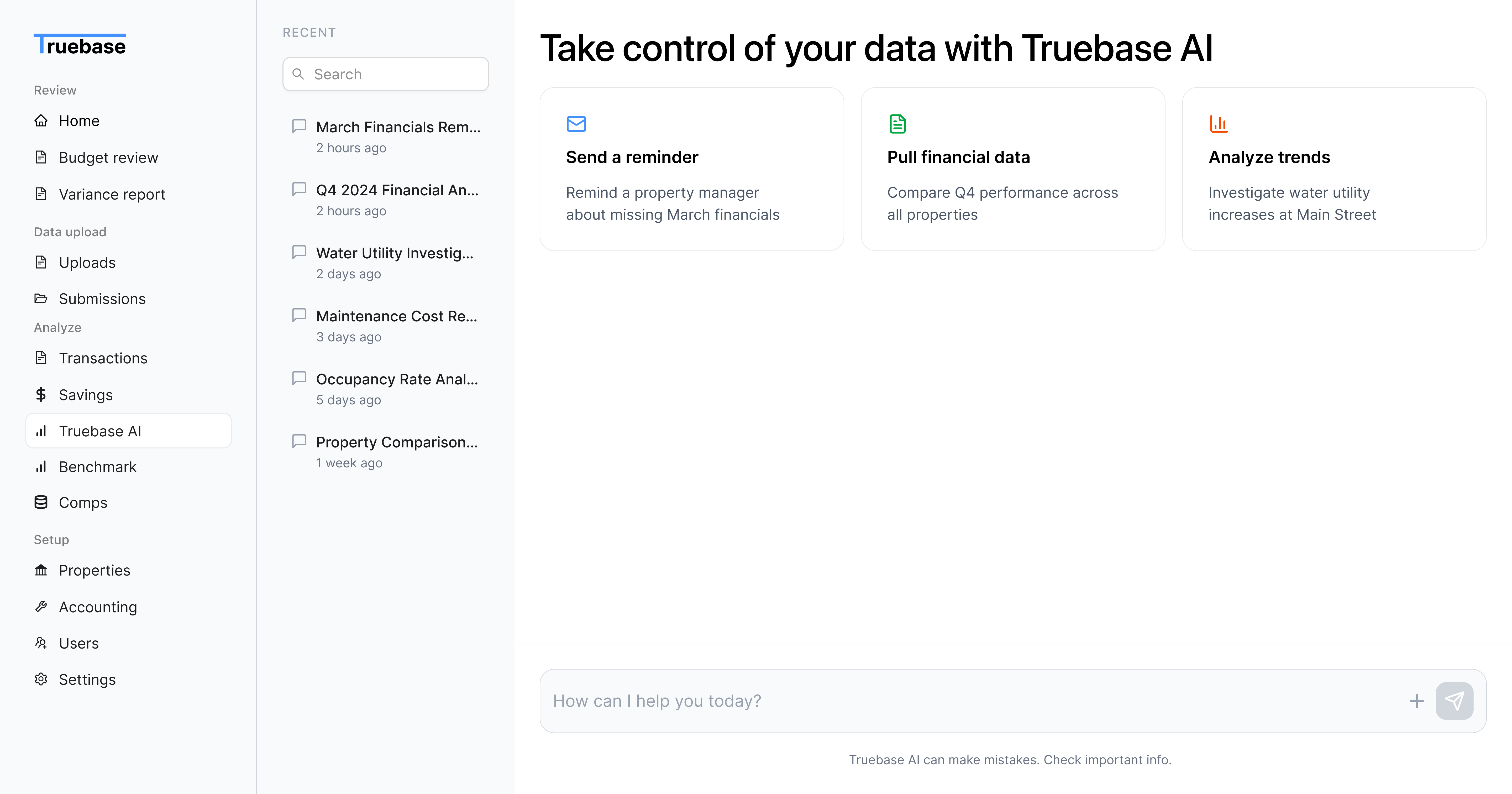The height and width of the screenshot is (794, 1512).
Task: Click the plus attachment icon in chat box
Action: coord(1416,701)
